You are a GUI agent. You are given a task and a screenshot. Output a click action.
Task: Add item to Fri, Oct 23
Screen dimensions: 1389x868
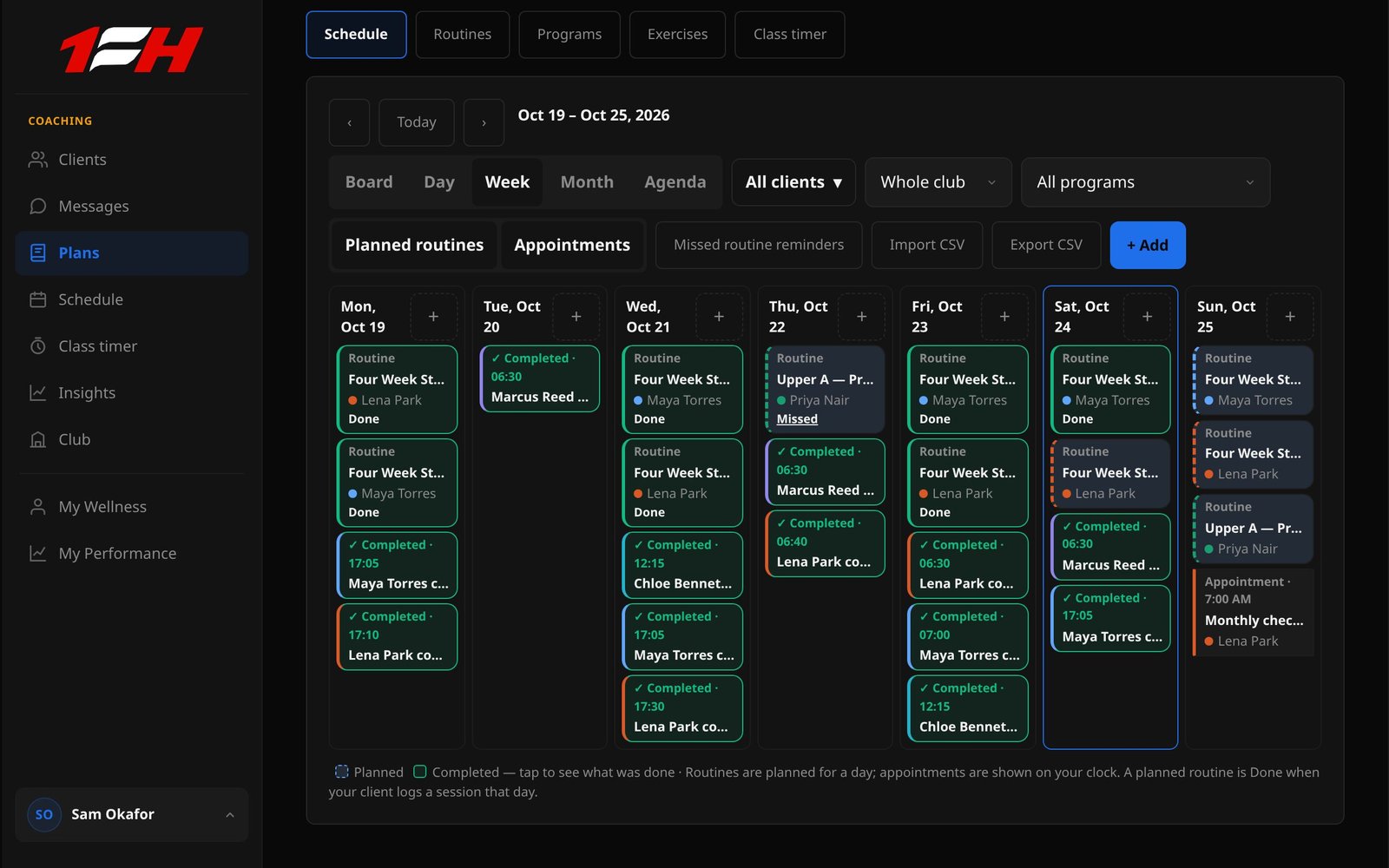(x=1004, y=317)
